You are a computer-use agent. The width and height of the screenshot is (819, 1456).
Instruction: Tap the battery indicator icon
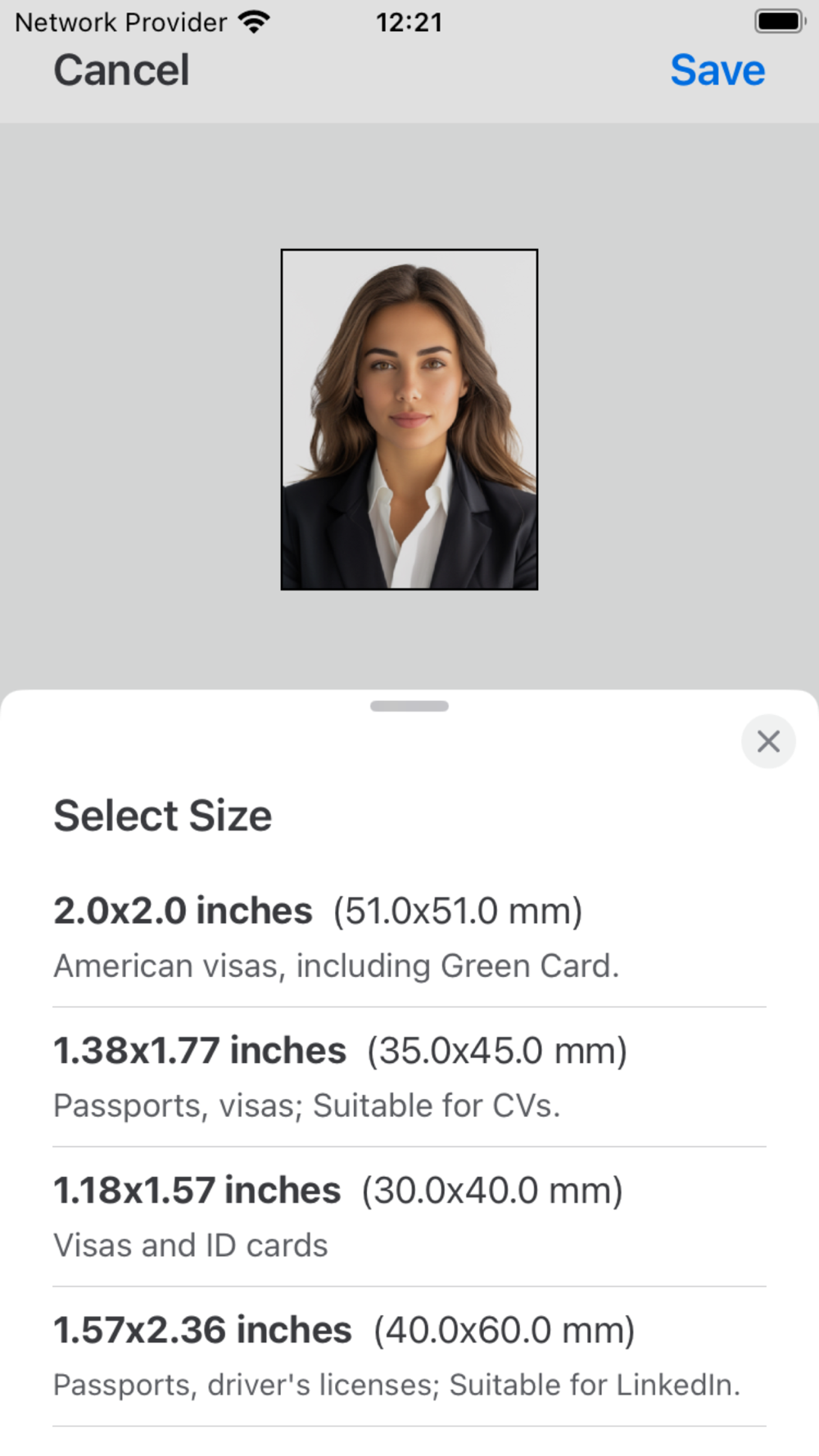pos(779,21)
